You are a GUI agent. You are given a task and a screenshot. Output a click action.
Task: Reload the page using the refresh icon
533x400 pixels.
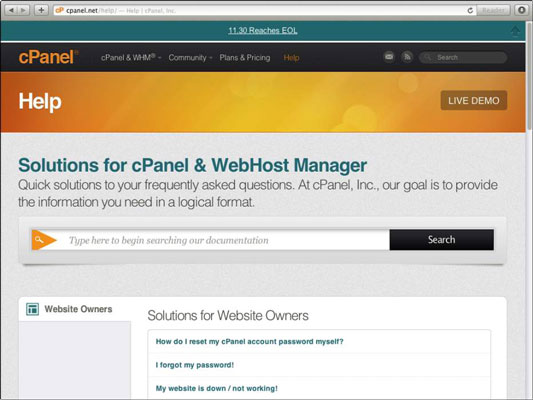click(470, 10)
